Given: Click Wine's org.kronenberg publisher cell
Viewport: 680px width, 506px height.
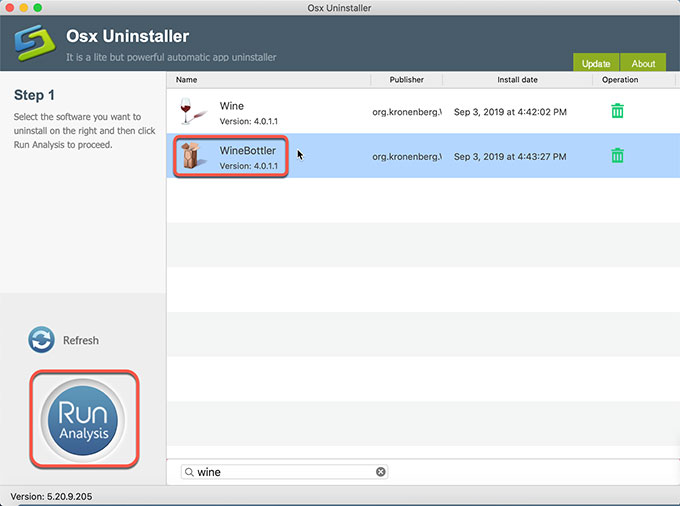Looking at the screenshot, I should (407, 112).
